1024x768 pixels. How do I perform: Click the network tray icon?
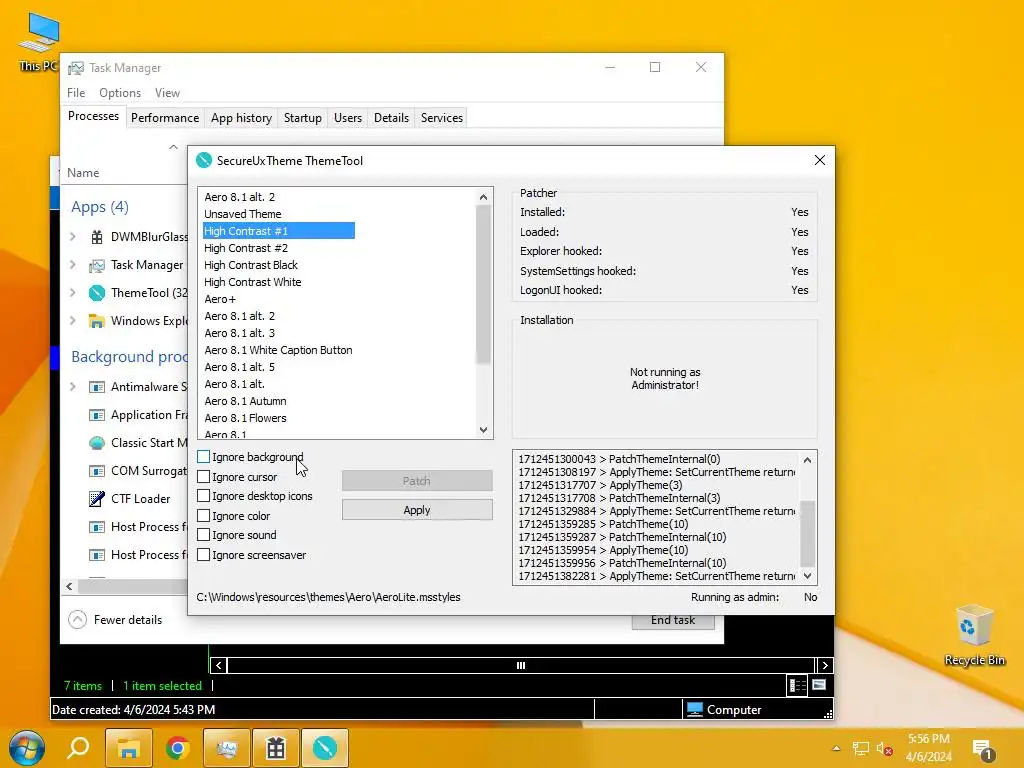[861, 748]
